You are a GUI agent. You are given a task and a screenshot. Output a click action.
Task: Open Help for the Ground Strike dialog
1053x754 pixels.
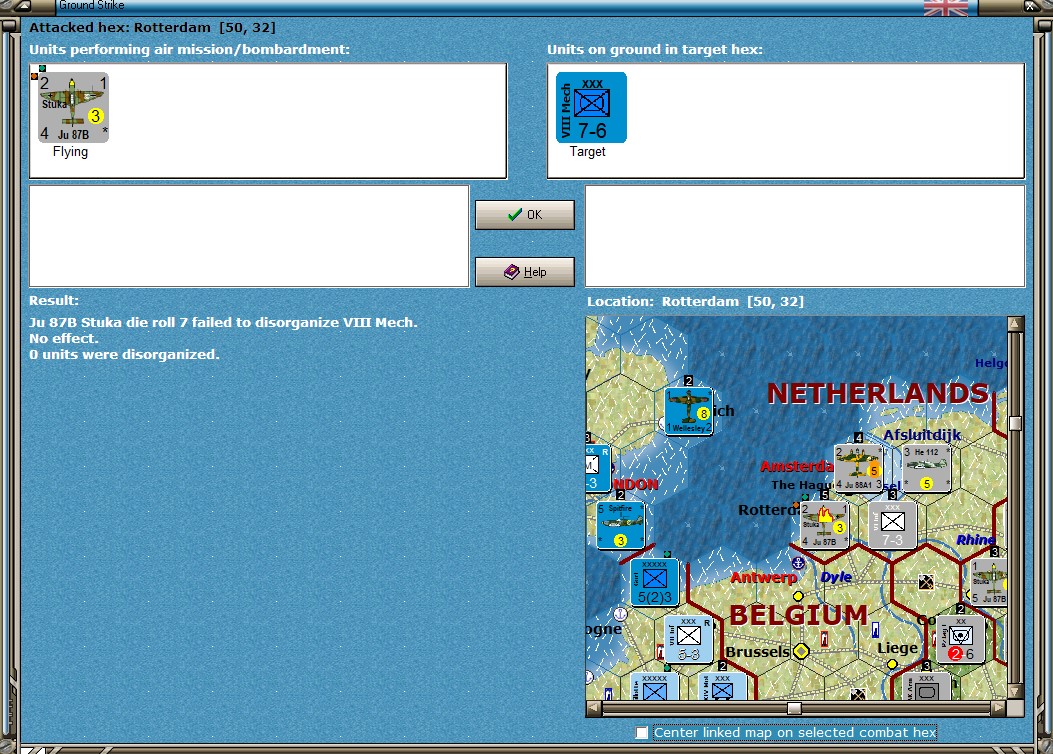(524, 272)
